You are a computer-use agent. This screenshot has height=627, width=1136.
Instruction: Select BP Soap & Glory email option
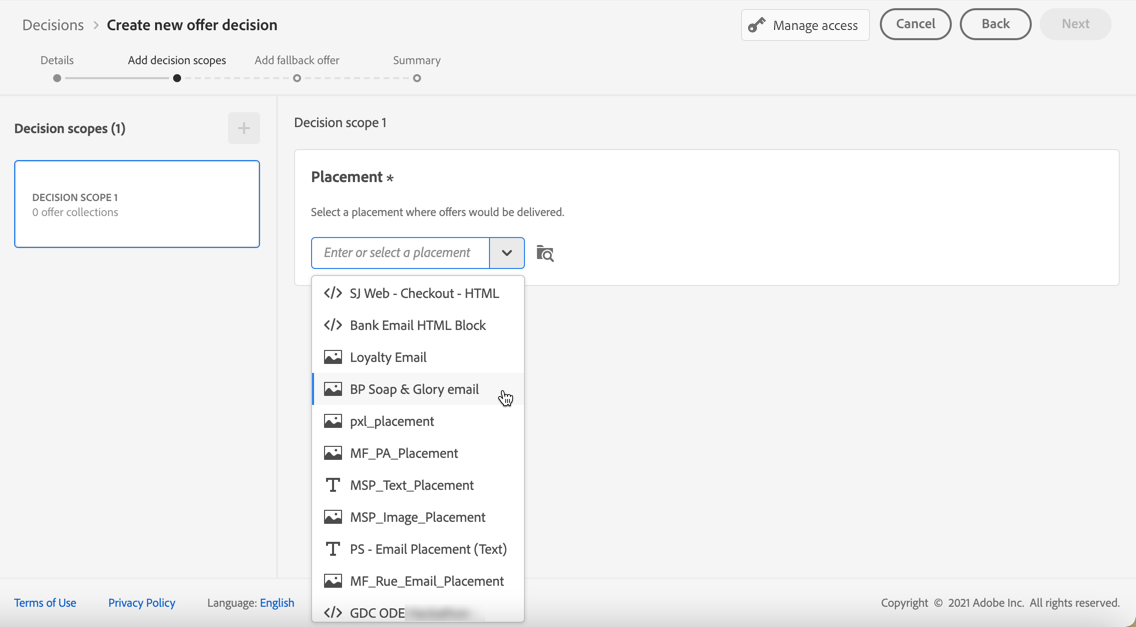pos(414,389)
